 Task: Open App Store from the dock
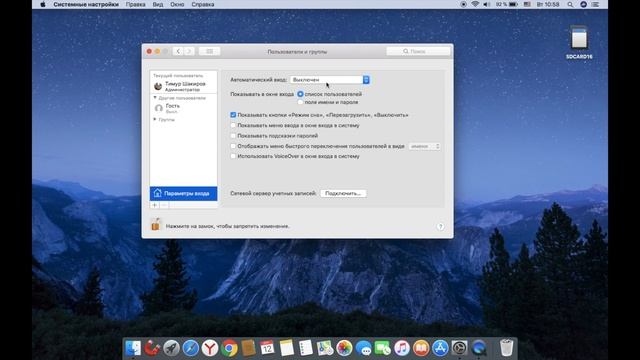(440, 348)
